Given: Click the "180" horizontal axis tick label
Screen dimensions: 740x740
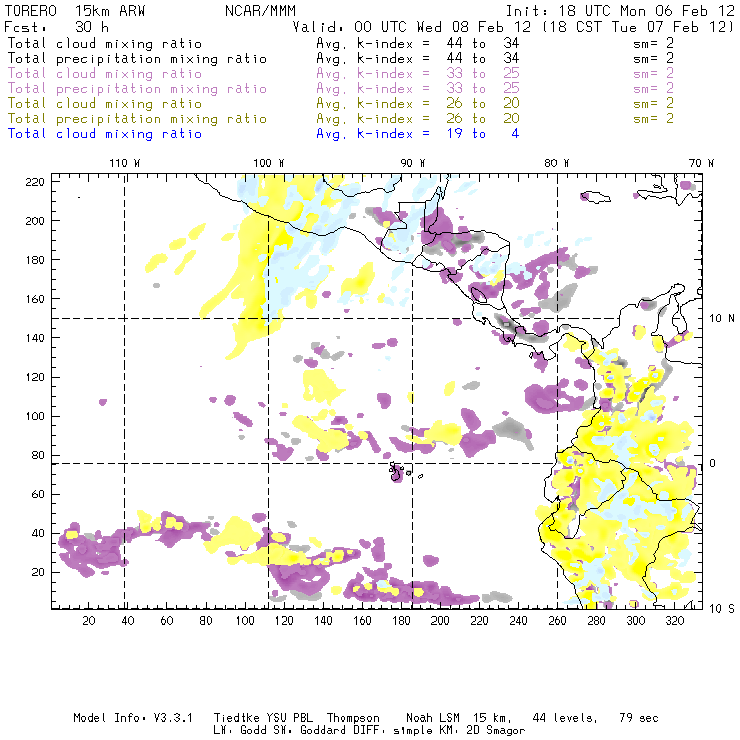Looking at the screenshot, I should pyautogui.click(x=401, y=621).
